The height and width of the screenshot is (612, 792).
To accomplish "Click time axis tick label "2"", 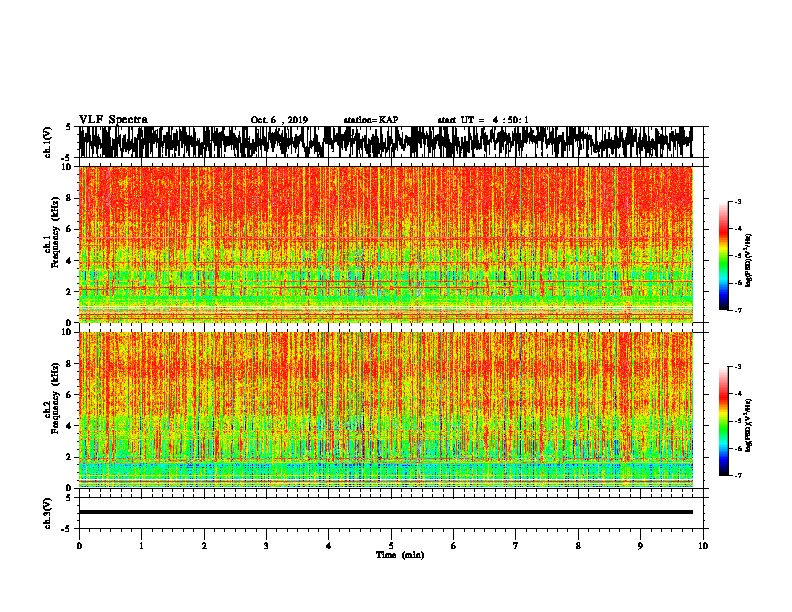I will click(204, 546).
